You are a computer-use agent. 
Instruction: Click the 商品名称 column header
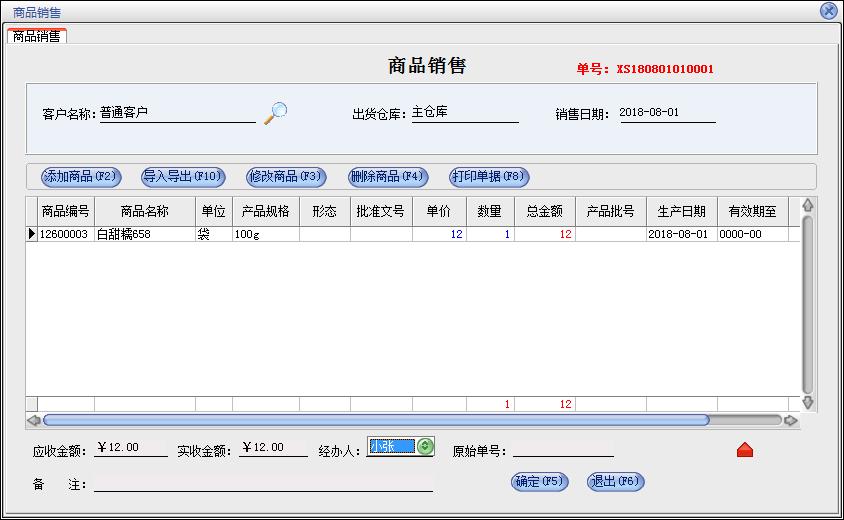tap(144, 212)
